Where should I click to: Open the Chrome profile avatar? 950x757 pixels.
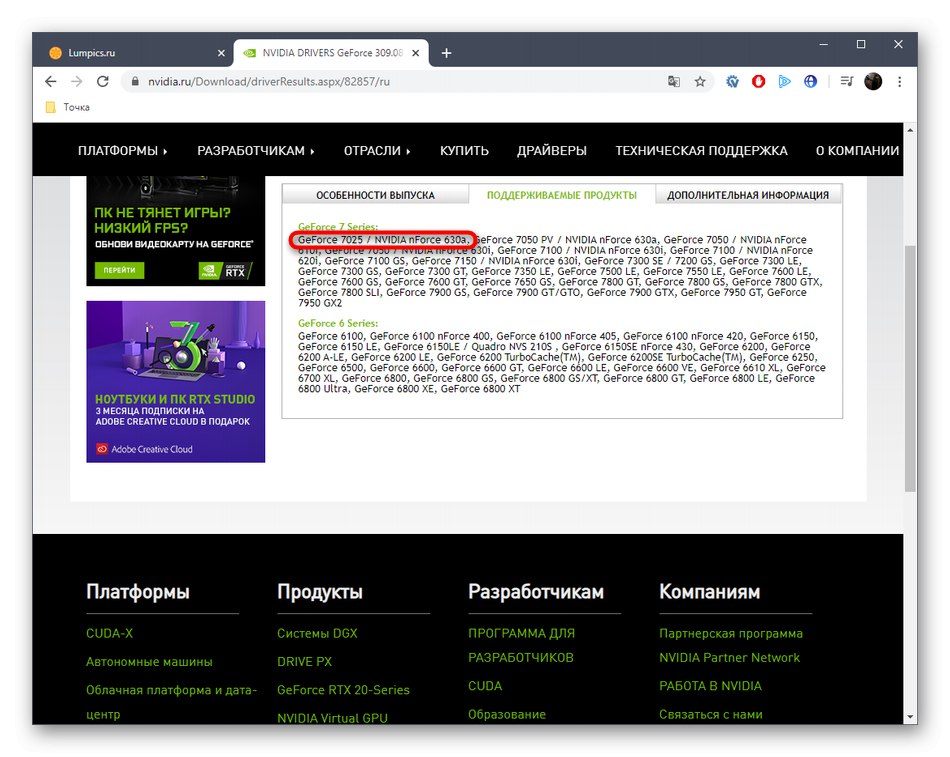coord(873,81)
